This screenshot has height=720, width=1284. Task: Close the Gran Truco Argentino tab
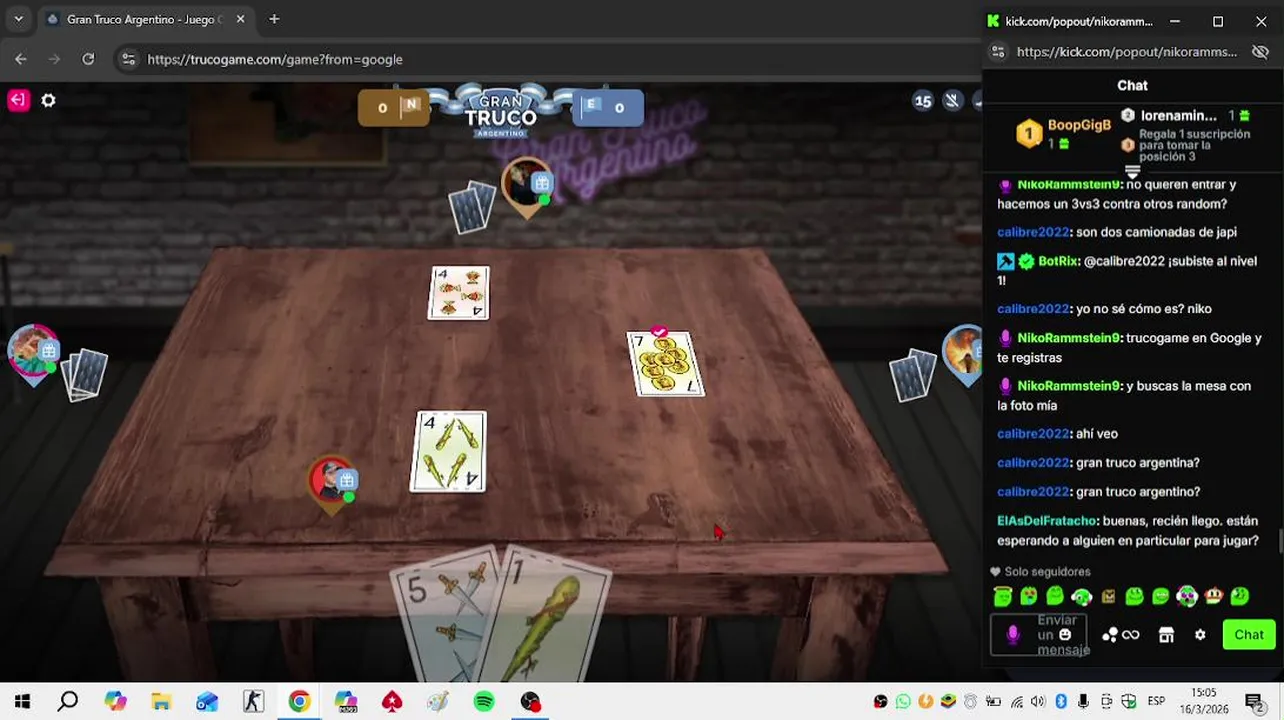pyautogui.click(x=241, y=19)
